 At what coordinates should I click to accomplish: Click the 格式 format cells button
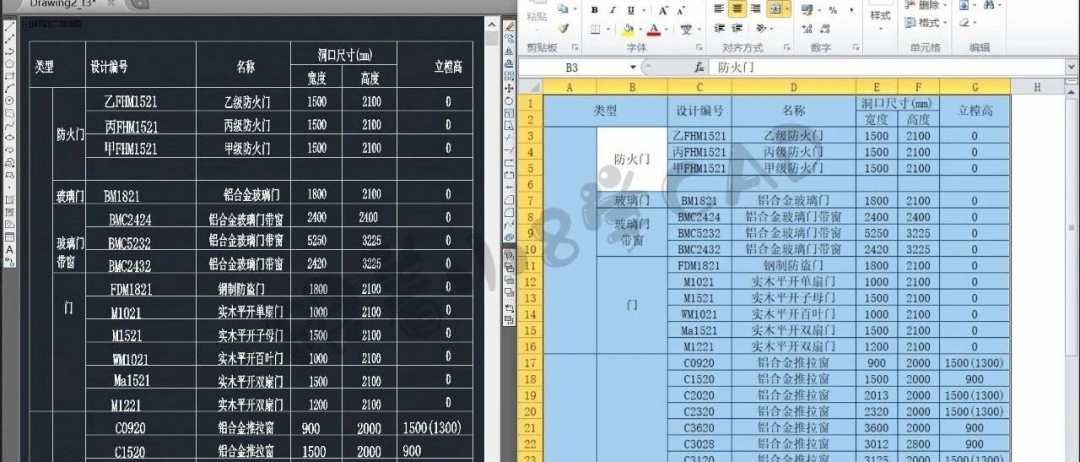(926, 23)
